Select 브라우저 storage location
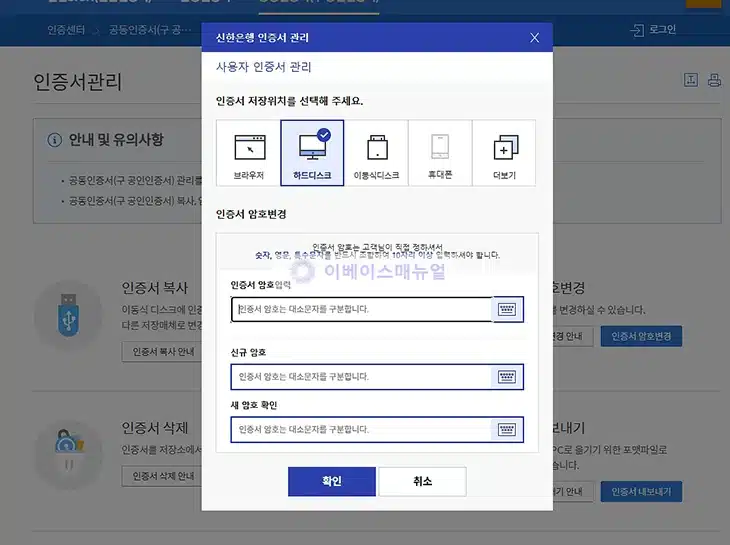The image size is (730, 545). click(x=249, y=153)
